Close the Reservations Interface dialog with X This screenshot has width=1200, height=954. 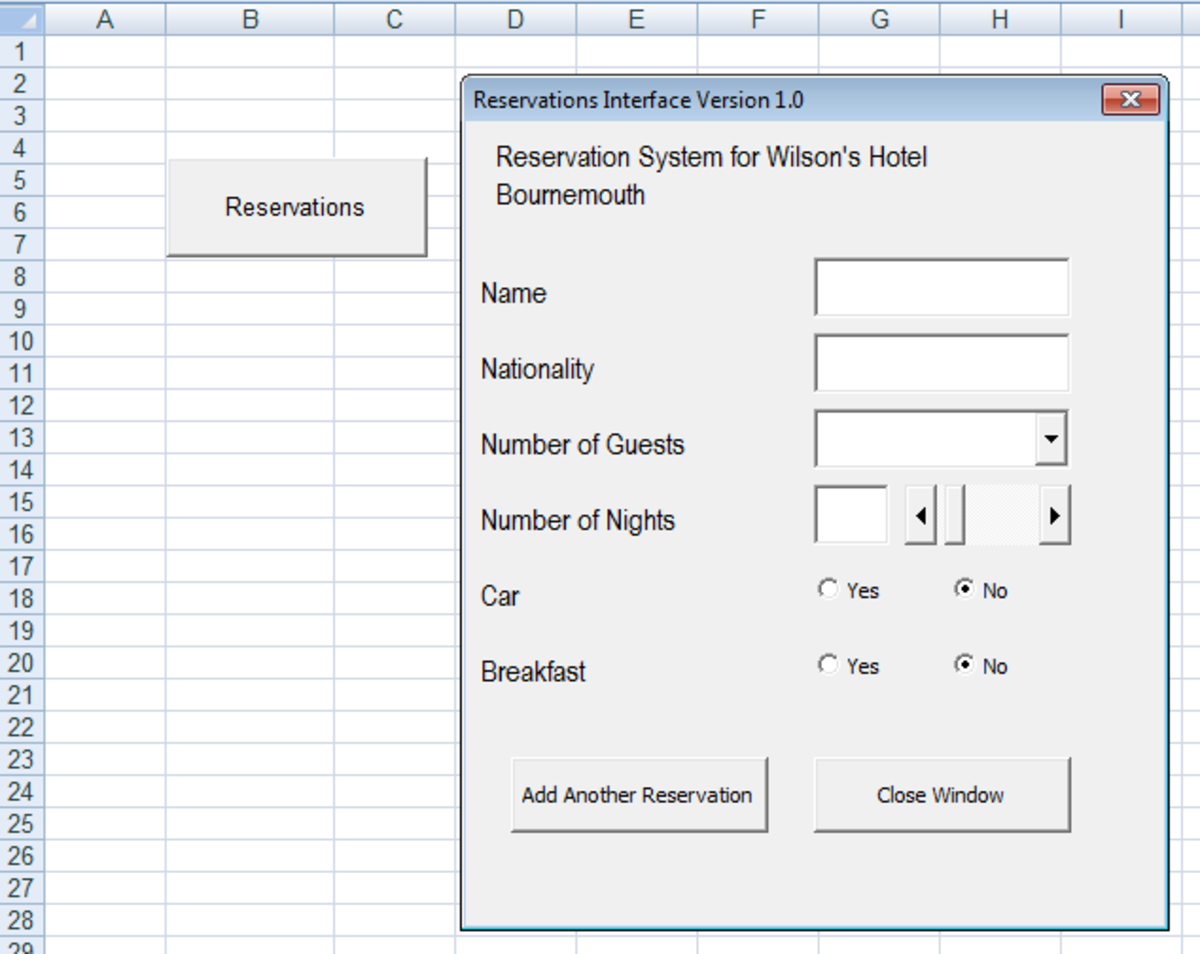(1130, 100)
